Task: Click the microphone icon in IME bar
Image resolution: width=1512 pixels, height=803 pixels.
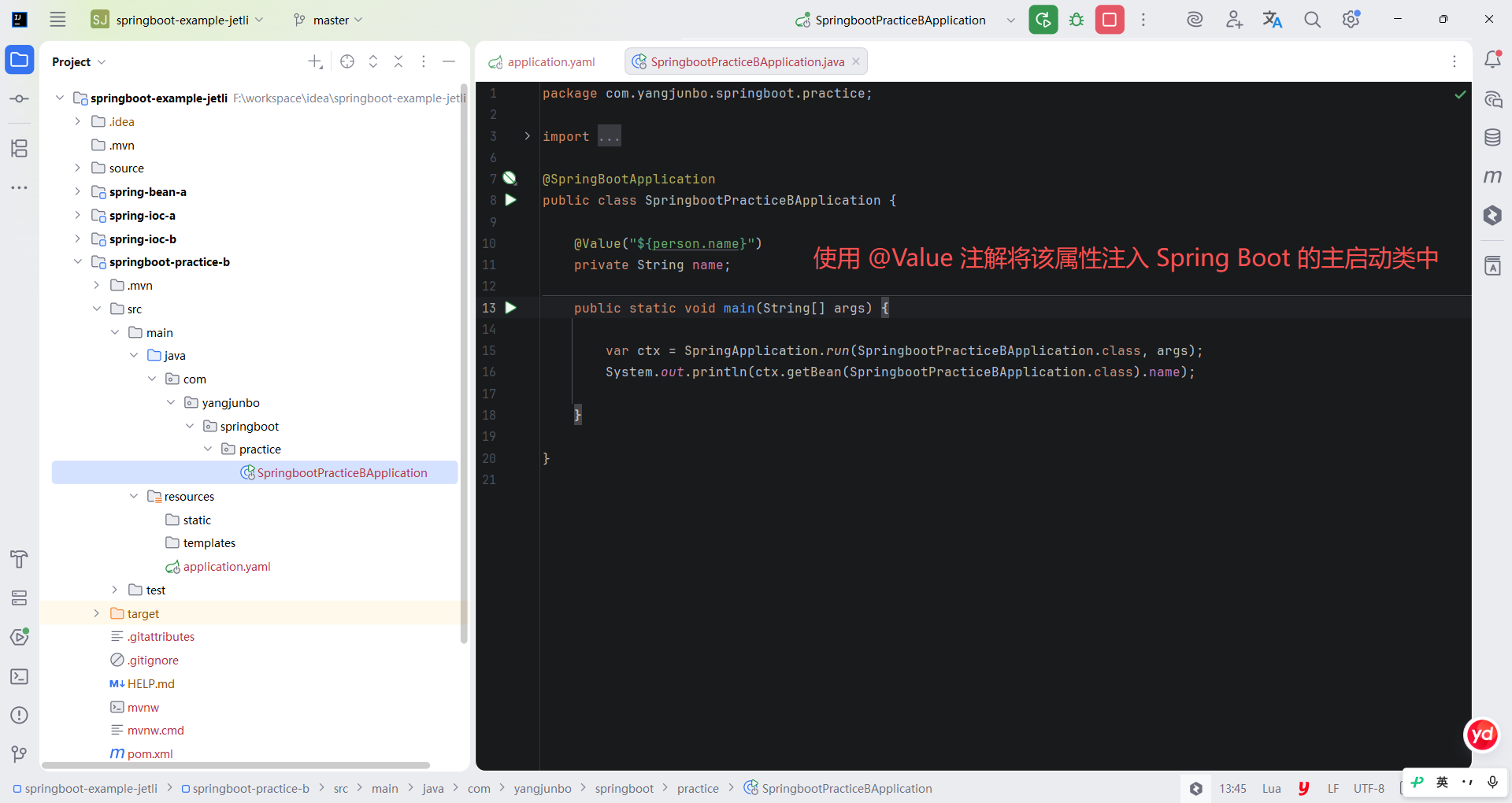Action: point(1492,782)
